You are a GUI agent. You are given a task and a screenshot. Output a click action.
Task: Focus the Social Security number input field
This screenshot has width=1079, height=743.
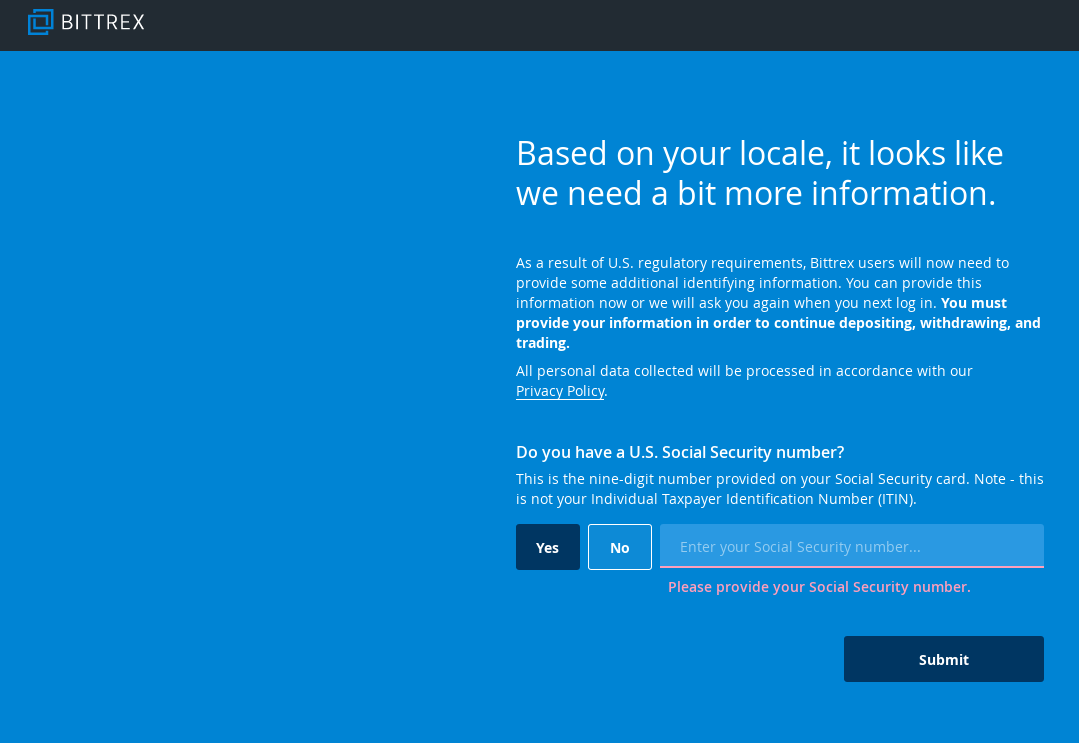[851, 546]
